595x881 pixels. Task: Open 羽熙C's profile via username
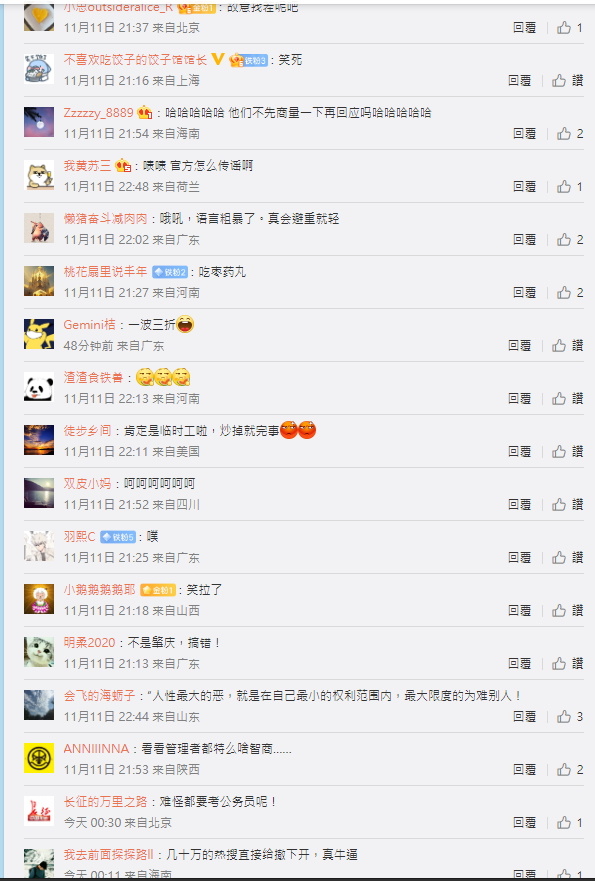coord(79,537)
